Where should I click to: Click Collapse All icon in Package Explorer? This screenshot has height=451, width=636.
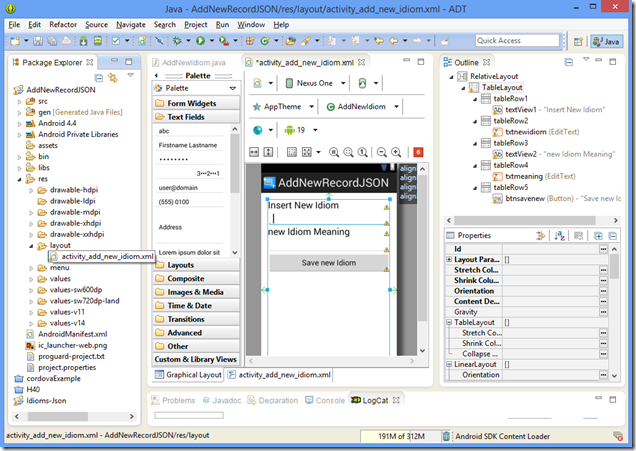(x=99, y=77)
